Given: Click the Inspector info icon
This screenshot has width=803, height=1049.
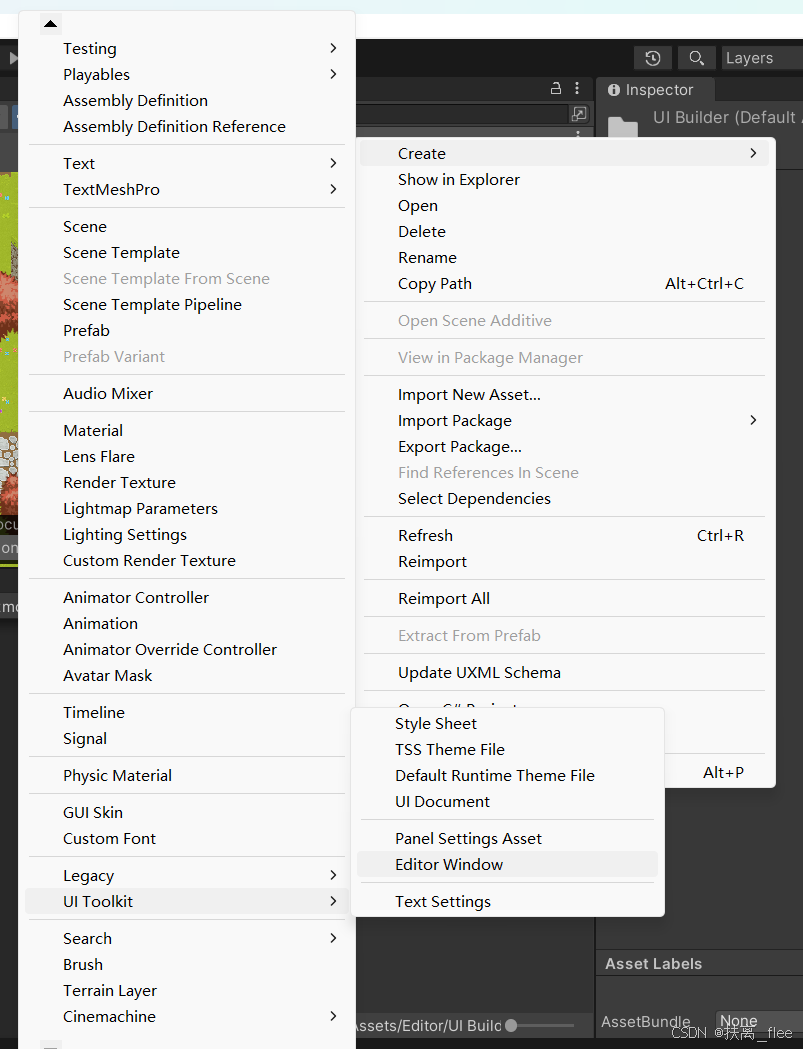Looking at the screenshot, I should click(x=614, y=88).
